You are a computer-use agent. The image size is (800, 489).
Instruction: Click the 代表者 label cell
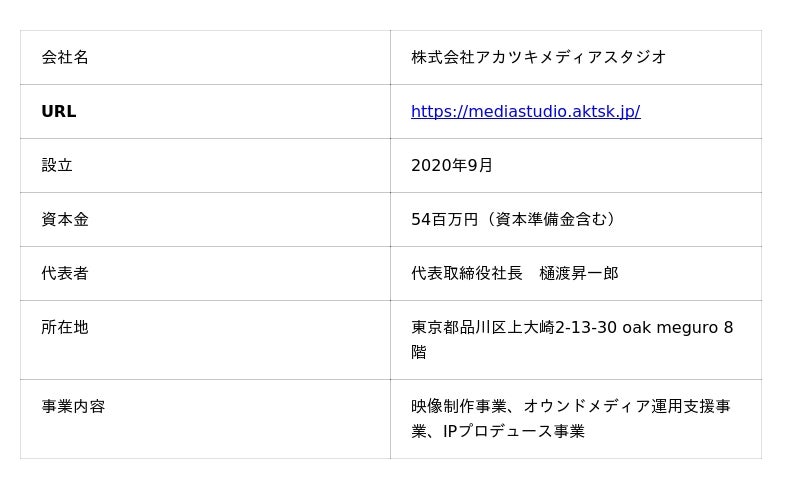(x=65, y=274)
